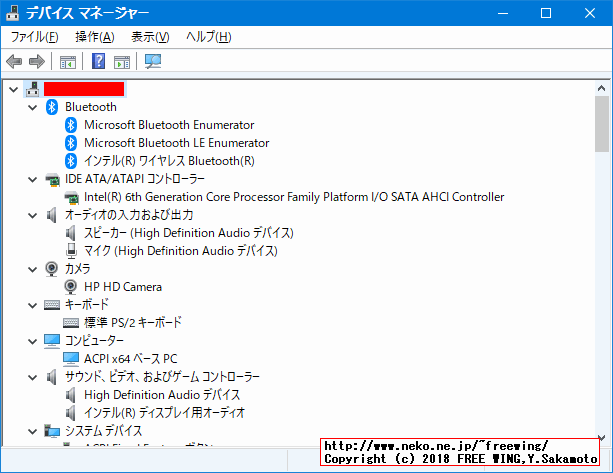The height and width of the screenshot is (473, 613).
Task: Click the Bluetooth category icon
Action: click(52, 107)
